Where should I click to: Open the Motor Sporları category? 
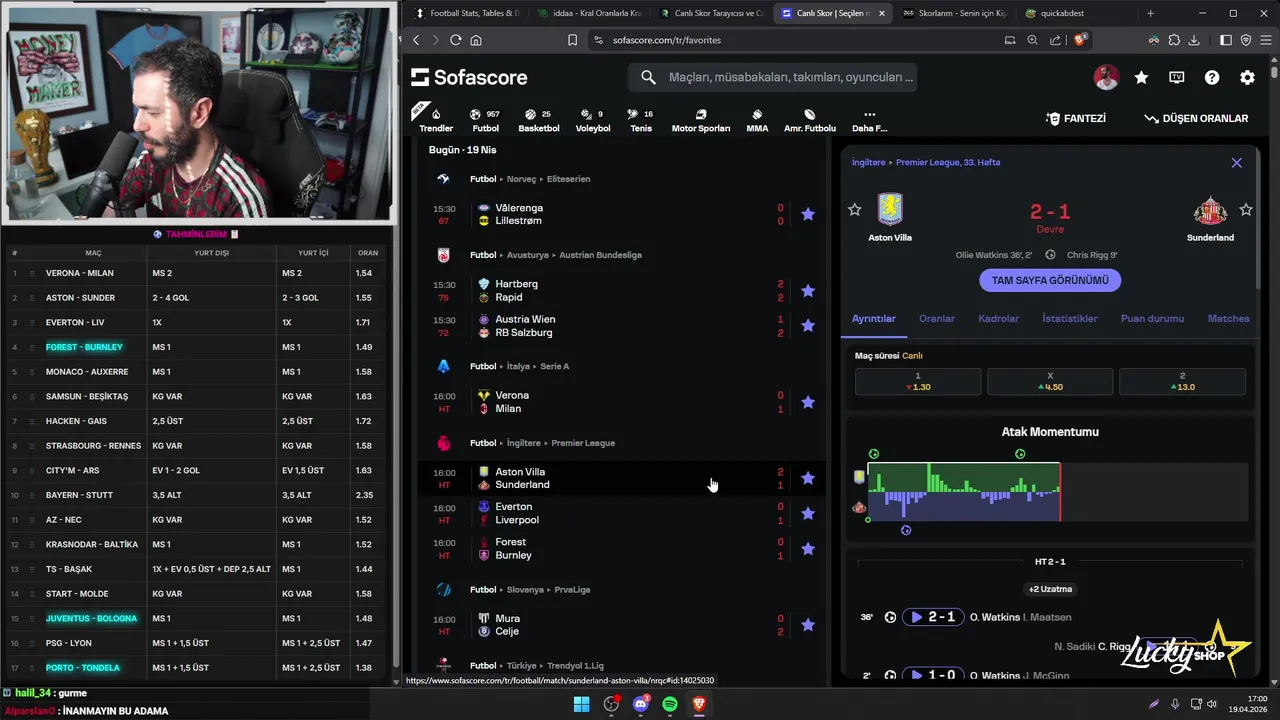click(700, 120)
